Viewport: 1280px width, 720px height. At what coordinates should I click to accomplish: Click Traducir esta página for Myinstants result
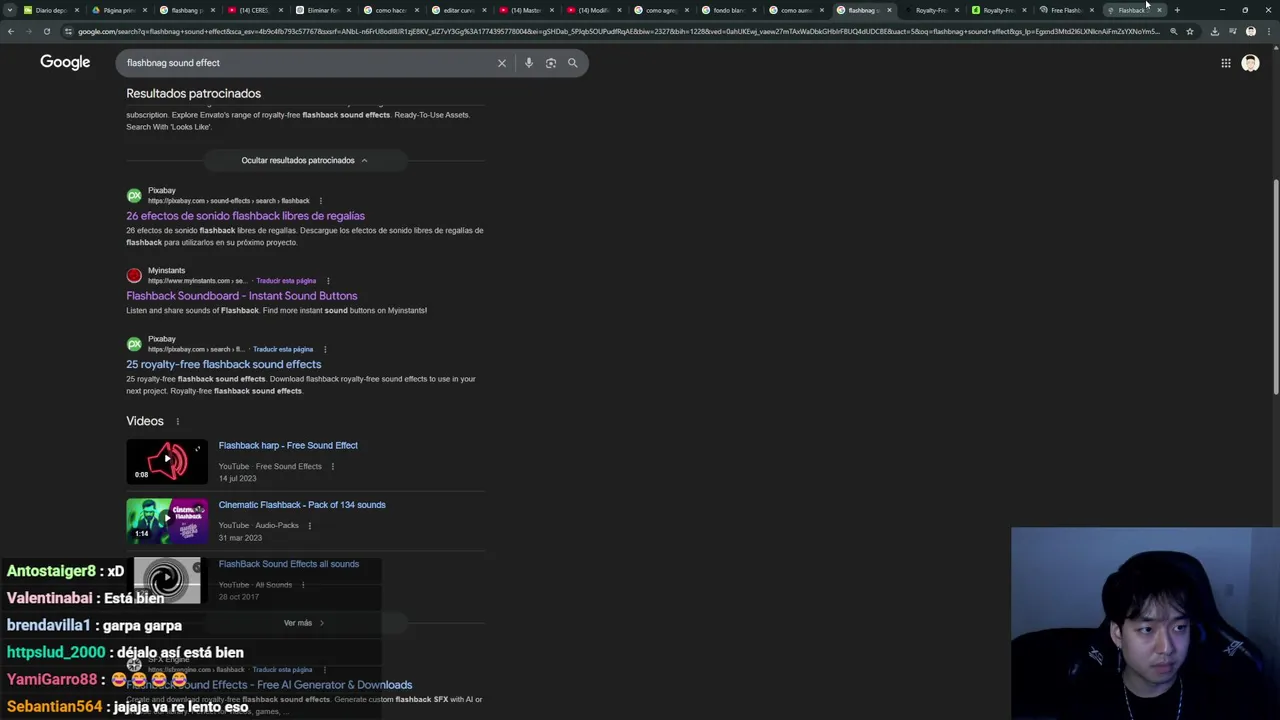[286, 281]
